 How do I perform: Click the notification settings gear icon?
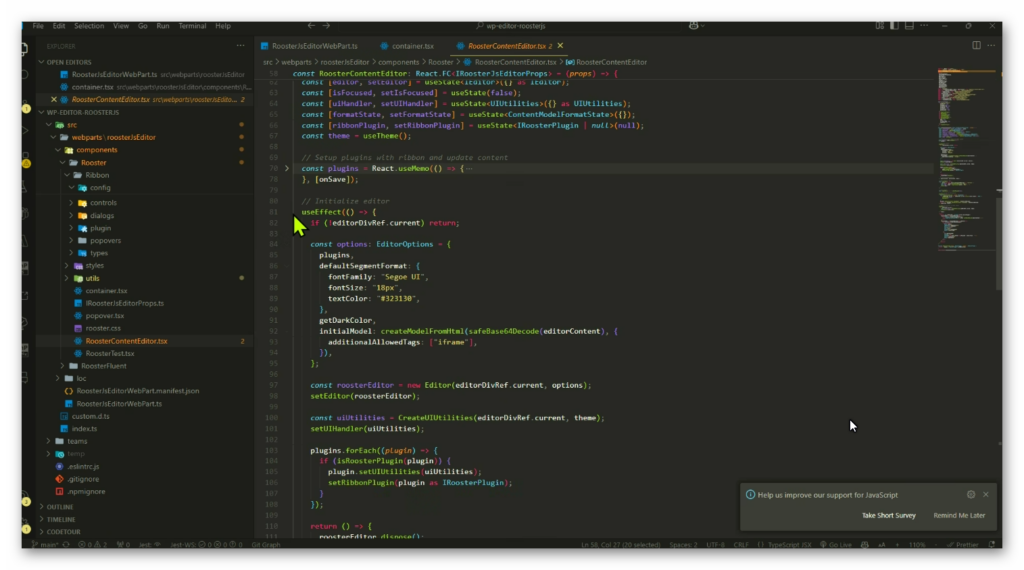[x=971, y=494]
